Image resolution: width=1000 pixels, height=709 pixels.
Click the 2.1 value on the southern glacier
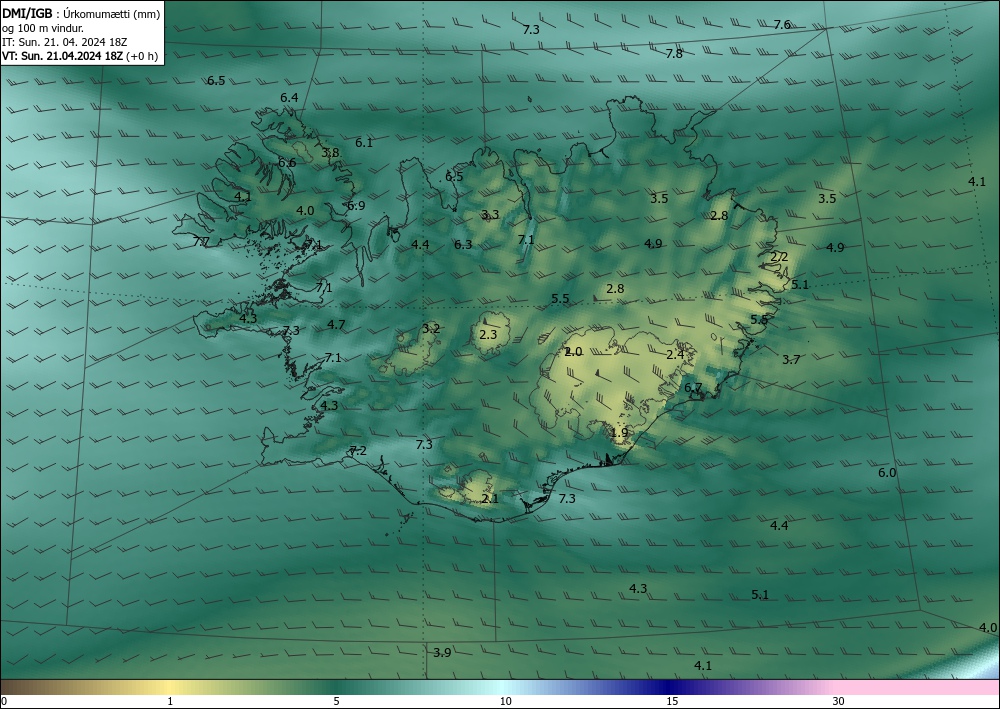click(490, 499)
